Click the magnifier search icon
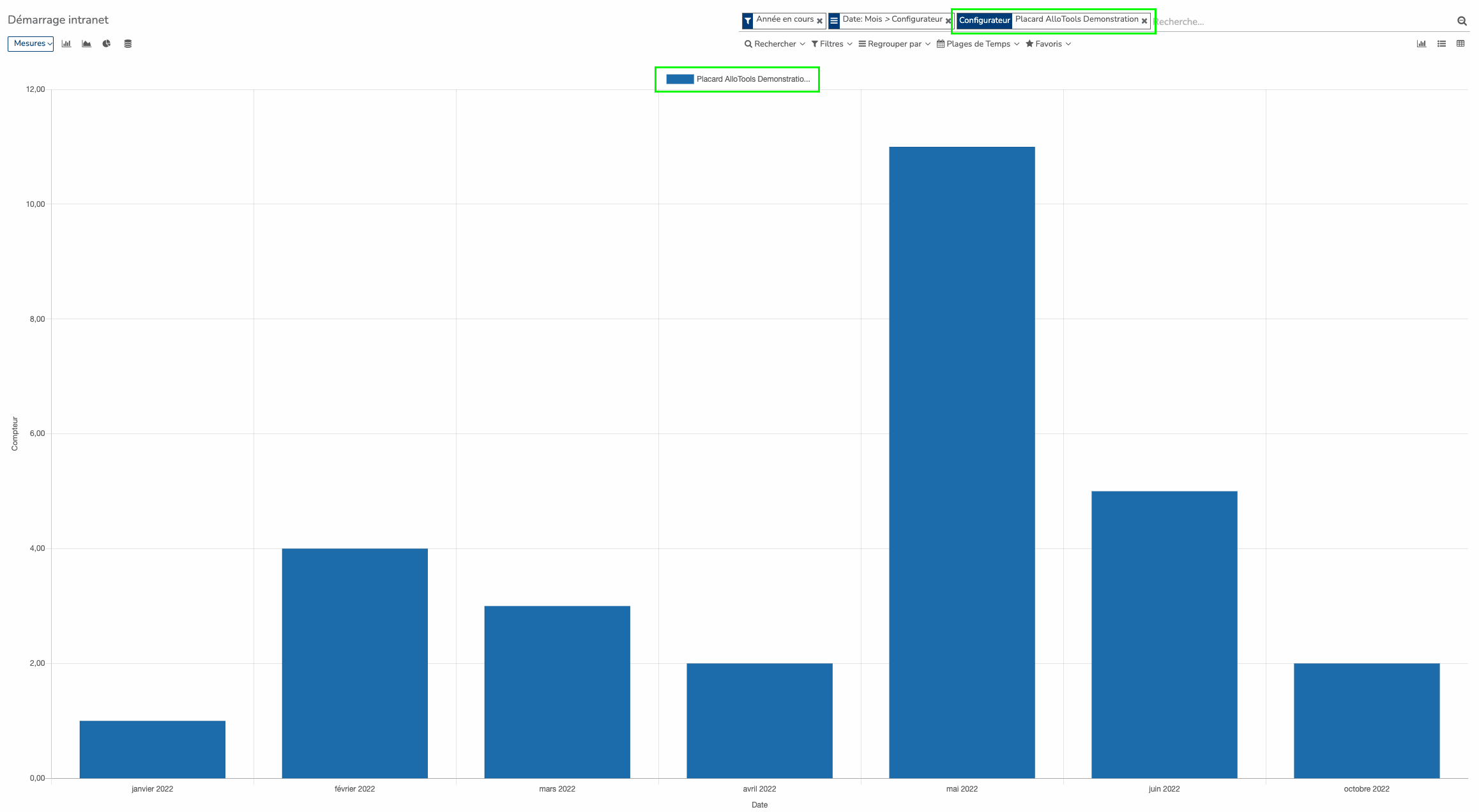This screenshot has width=1479, height=812. (x=1462, y=21)
